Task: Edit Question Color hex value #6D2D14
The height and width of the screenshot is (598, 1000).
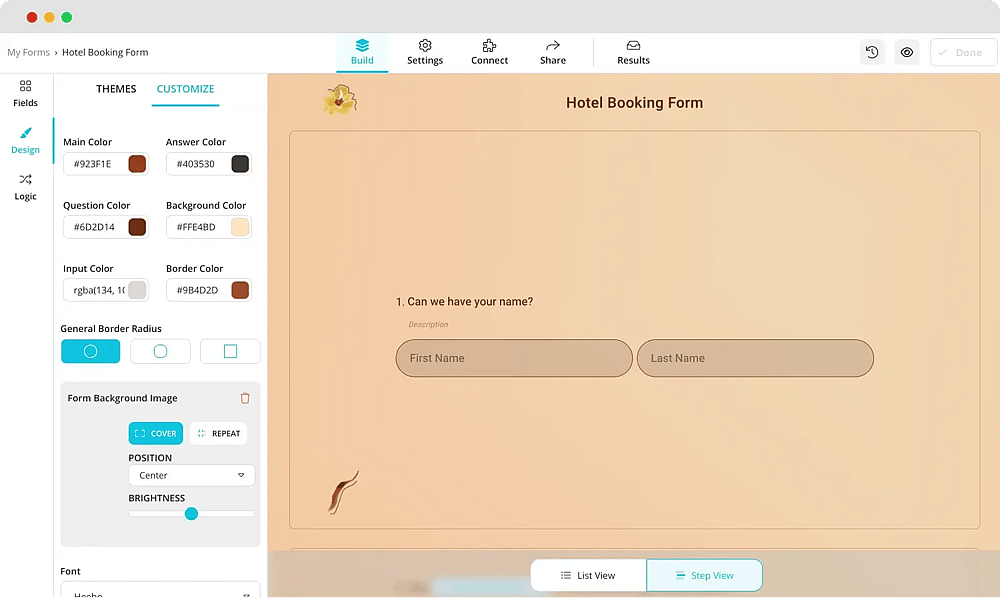Action: tap(96, 227)
